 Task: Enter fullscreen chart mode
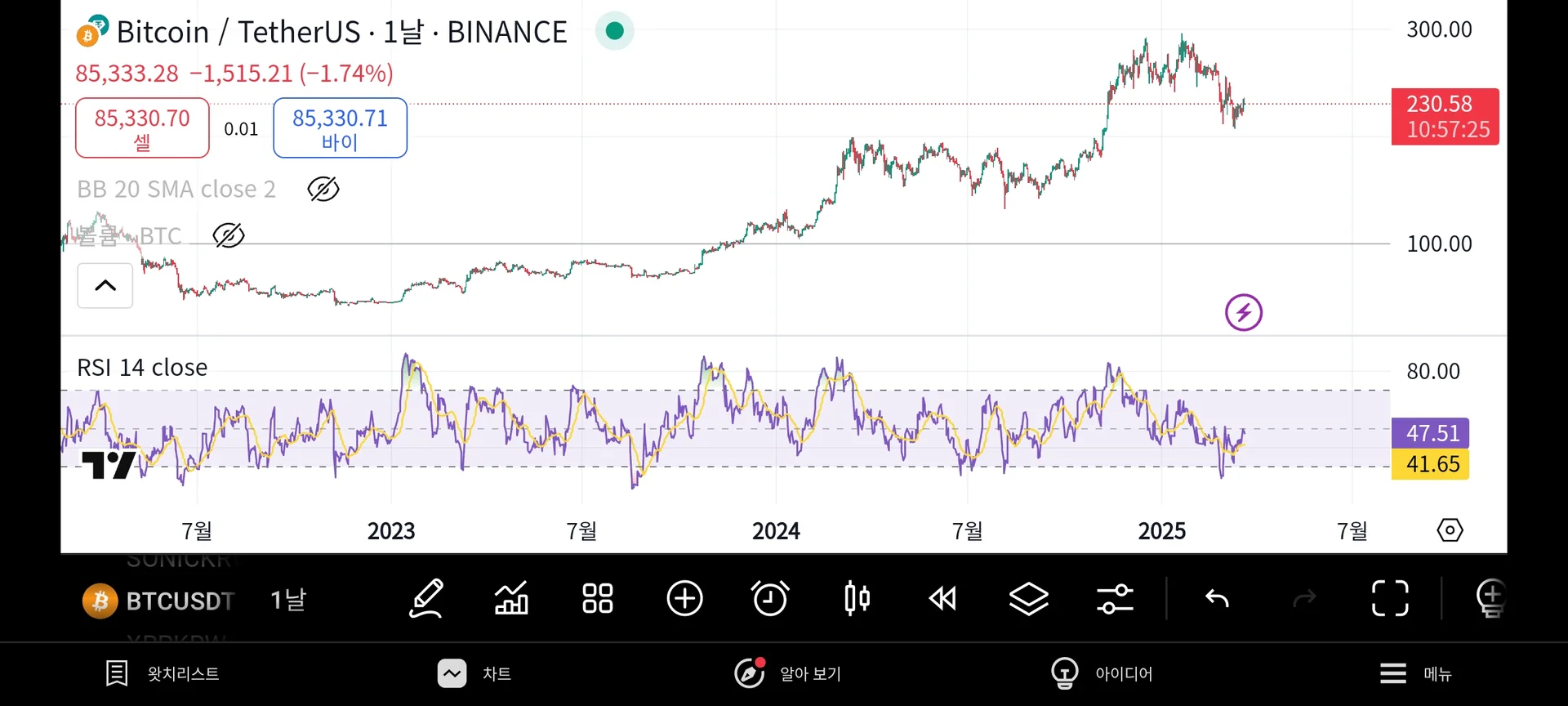click(1390, 599)
